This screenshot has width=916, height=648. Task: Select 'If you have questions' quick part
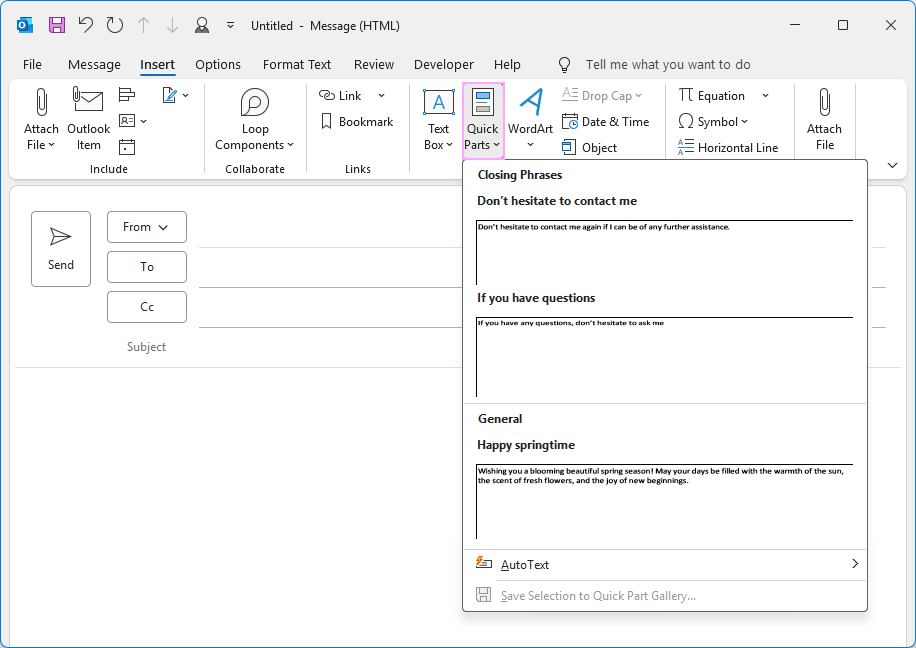pyautogui.click(x=665, y=343)
